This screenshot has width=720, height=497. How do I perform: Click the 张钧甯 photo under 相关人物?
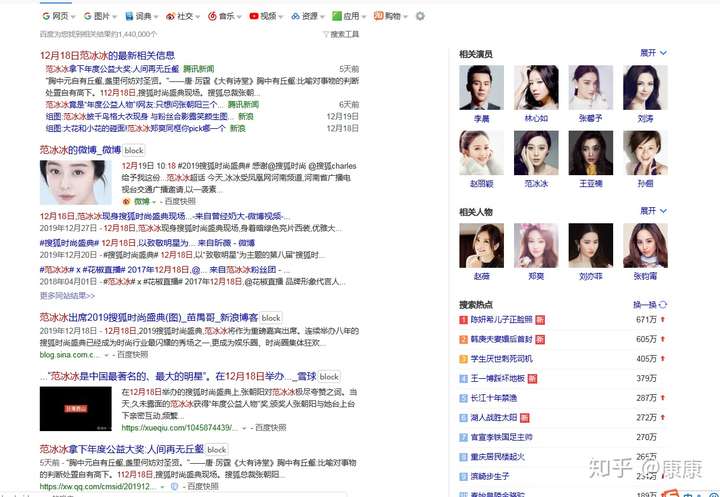pyautogui.click(x=645, y=246)
